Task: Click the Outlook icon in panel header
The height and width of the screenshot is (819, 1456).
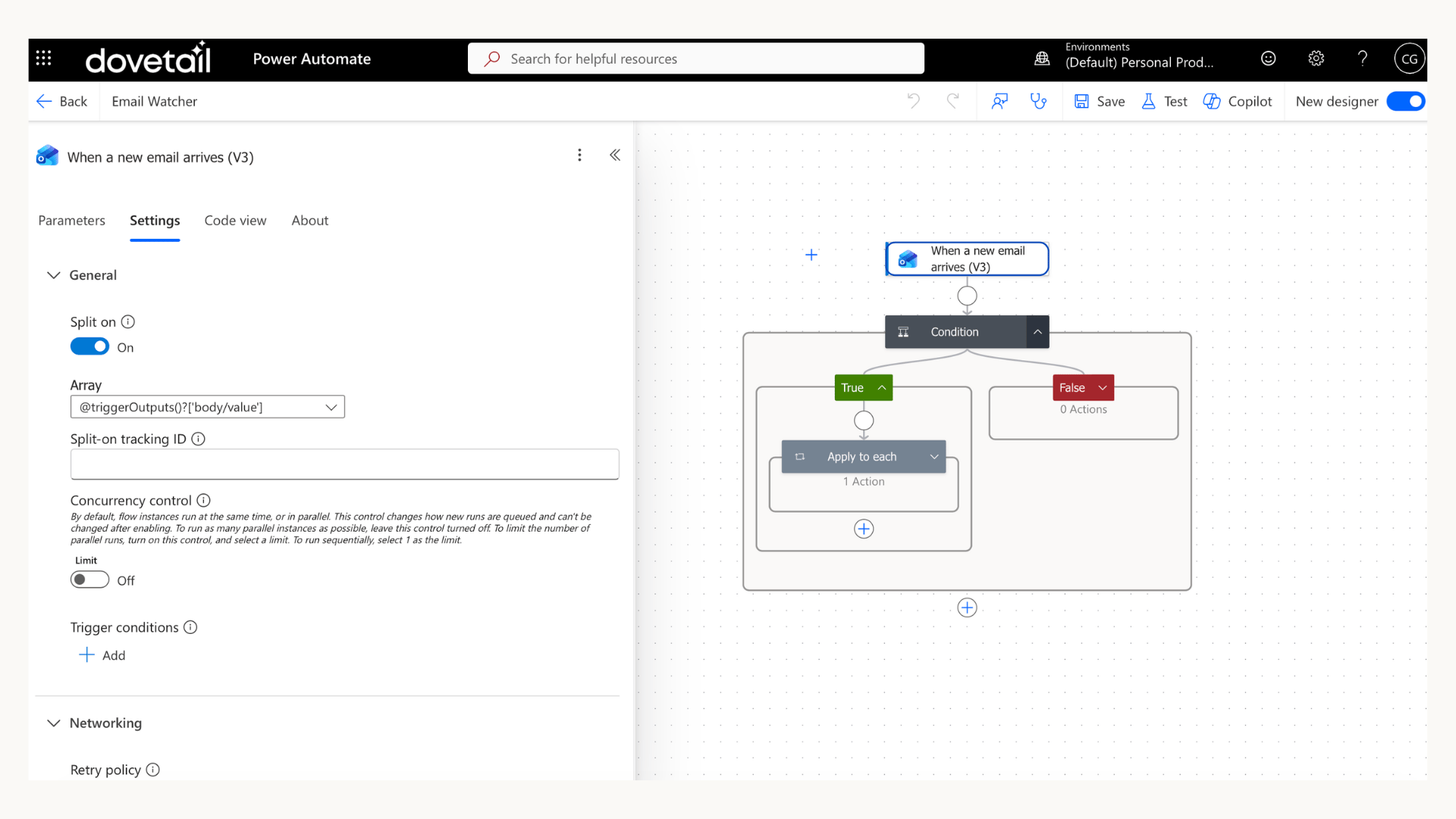Action: [x=48, y=155]
